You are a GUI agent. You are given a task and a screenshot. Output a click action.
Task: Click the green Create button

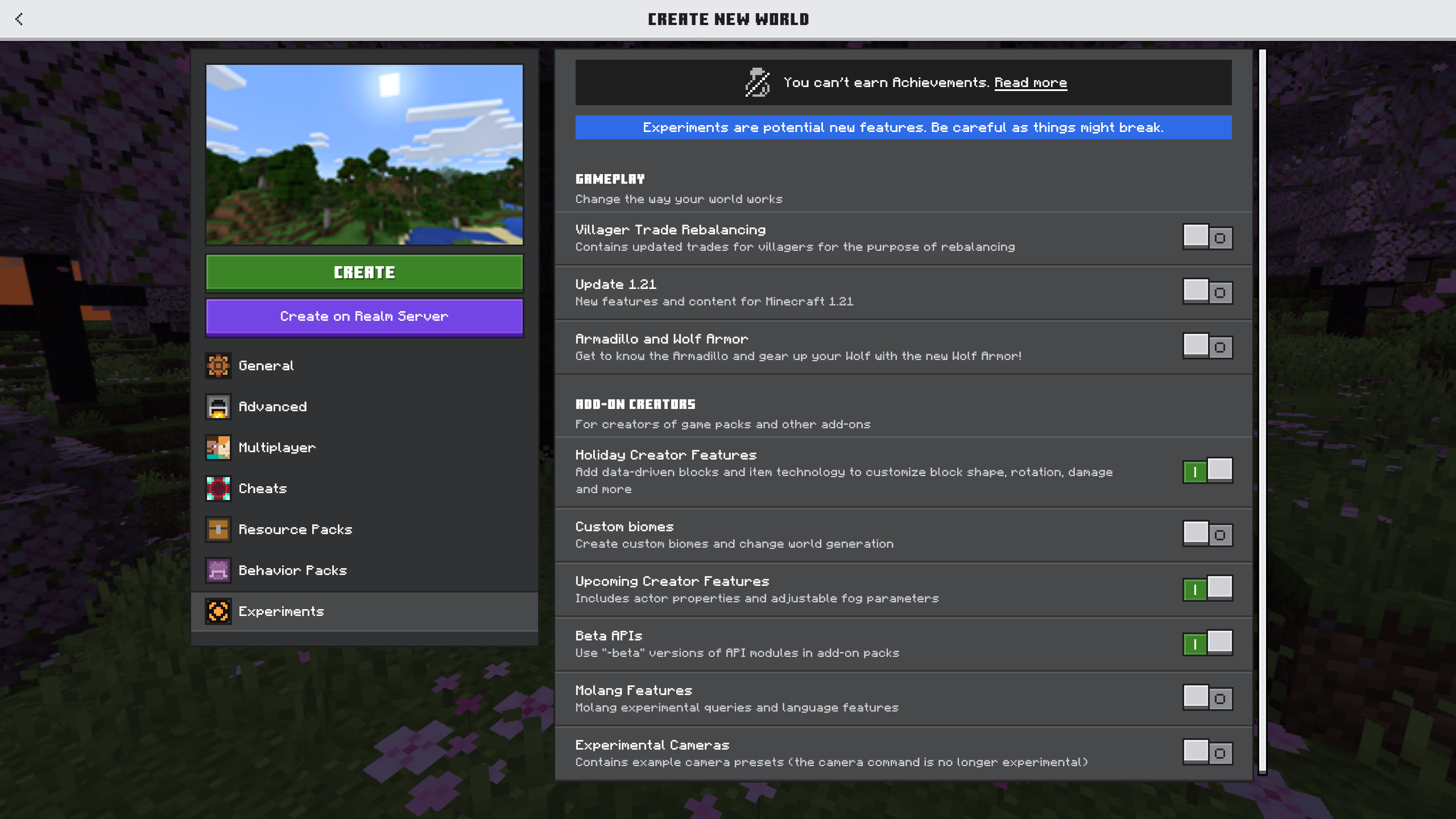[x=365, y=273]
